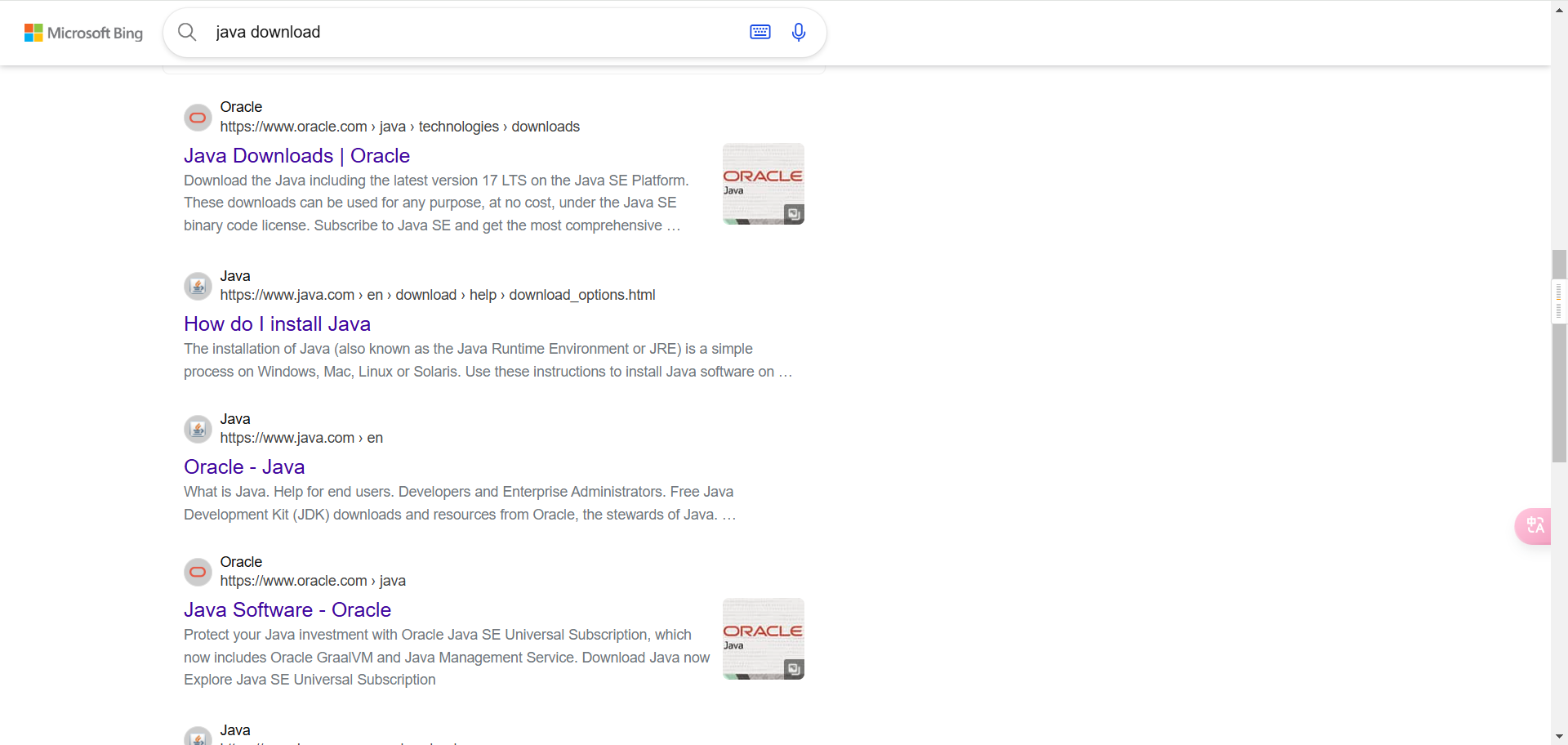Click image overlay icon on Java Downloads thumbnail
The image size is (1568, 745).
(794, 214)
